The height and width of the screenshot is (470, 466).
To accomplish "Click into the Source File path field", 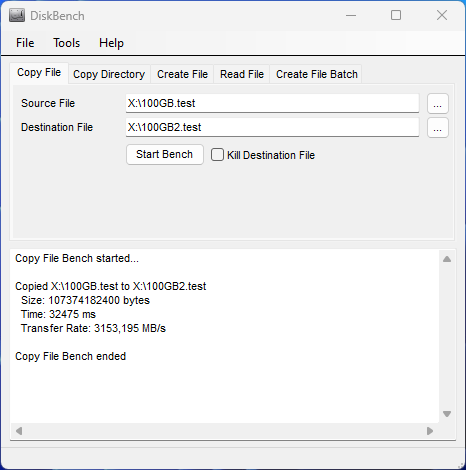I will [272, 103].
